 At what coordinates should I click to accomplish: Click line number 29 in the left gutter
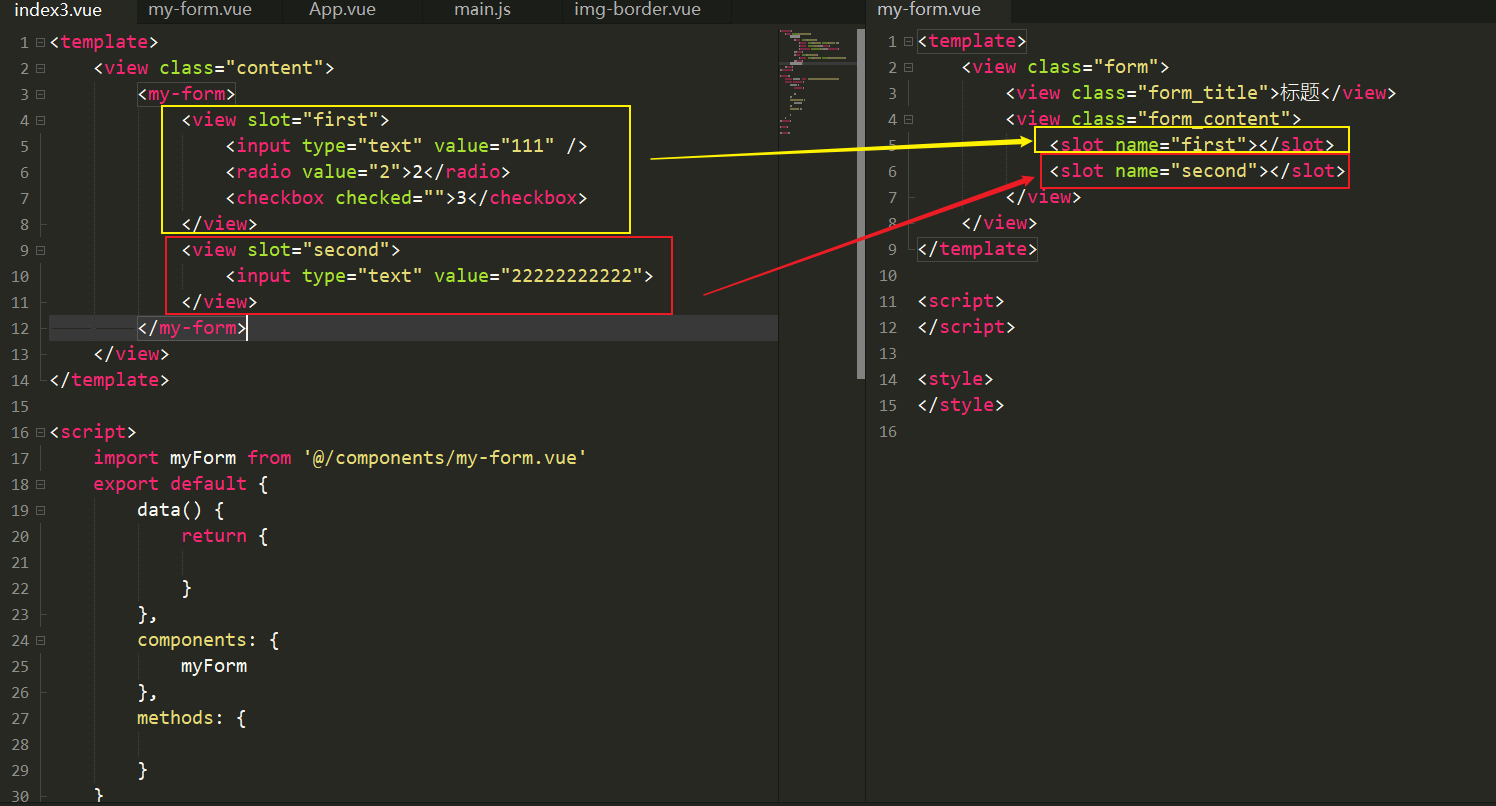[x=21, y=770]
